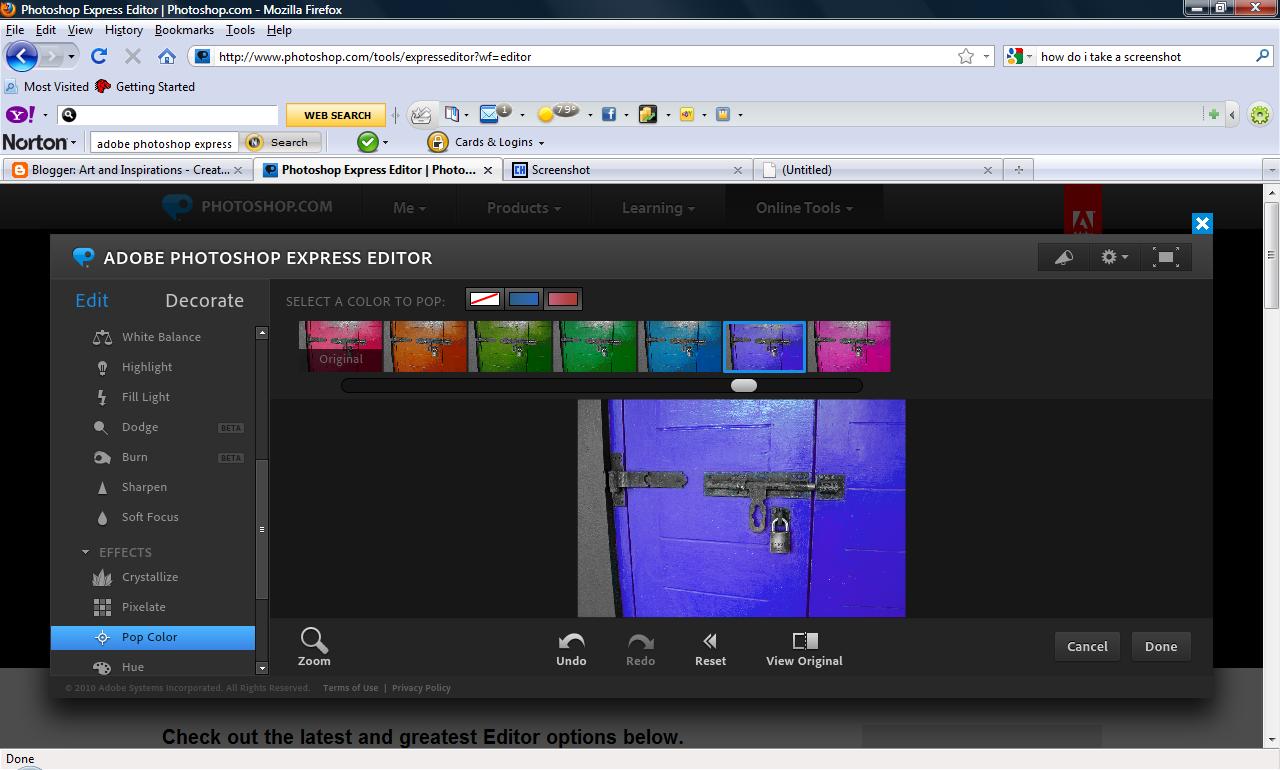Image resolution: width=1280 pixels, height=770 pixels.
Task: Open the File menu
Action: point(14,30)
